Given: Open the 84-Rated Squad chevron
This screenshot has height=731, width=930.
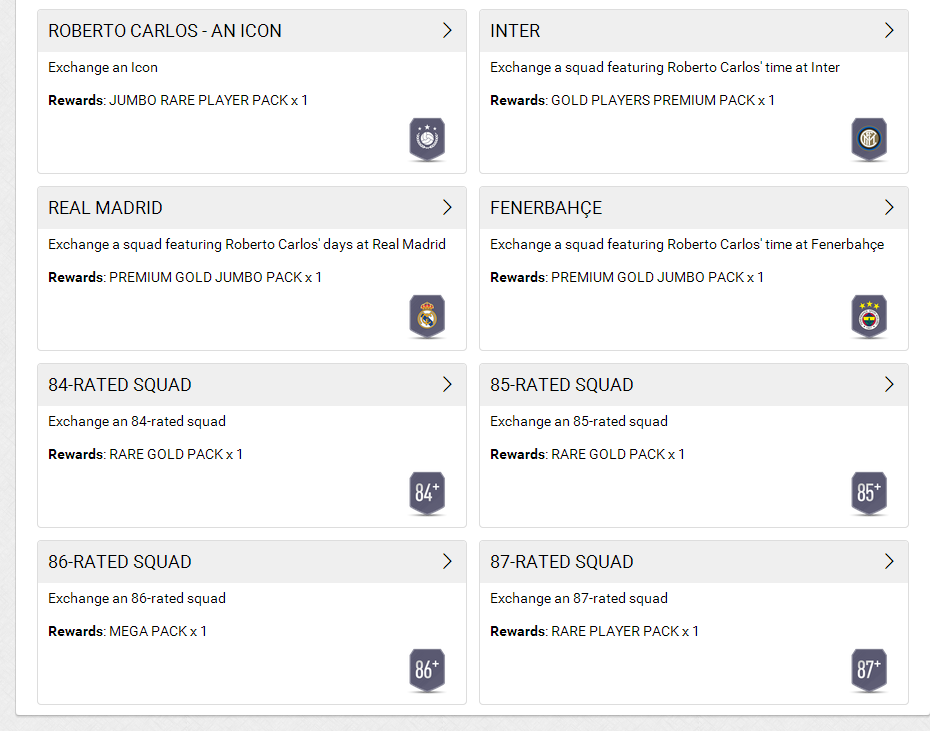Looking at the screenshot, I should (x=447, y=385).
